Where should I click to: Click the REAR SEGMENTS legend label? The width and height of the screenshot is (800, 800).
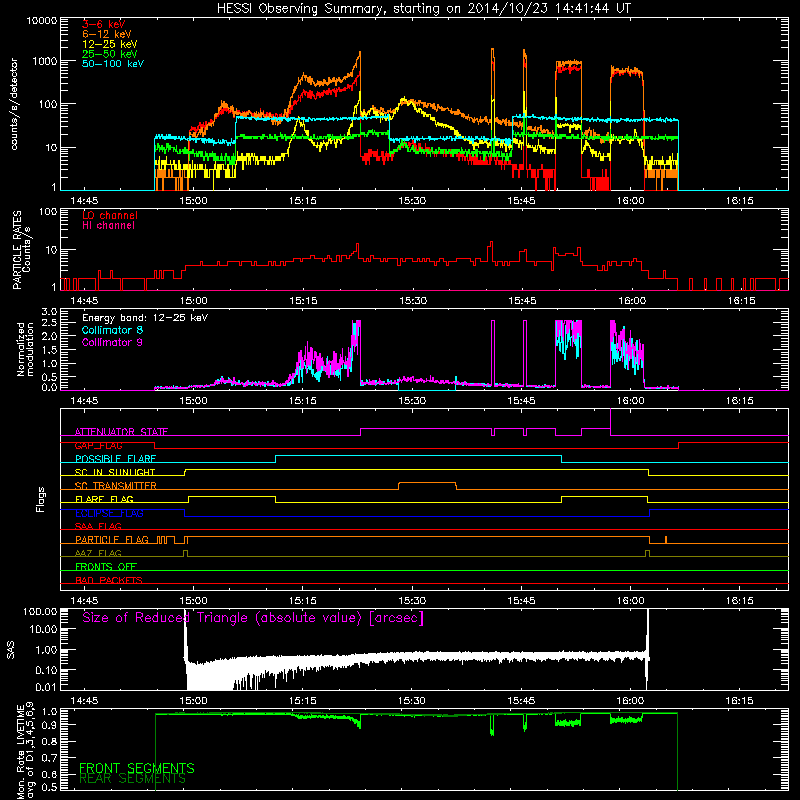click(x=132, y=779)
